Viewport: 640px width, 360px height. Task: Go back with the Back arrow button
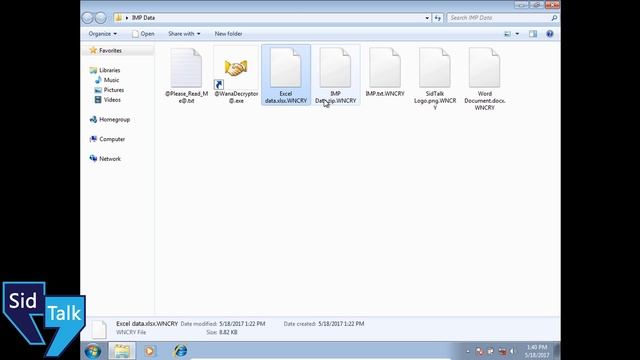click(x=87, y=18)
